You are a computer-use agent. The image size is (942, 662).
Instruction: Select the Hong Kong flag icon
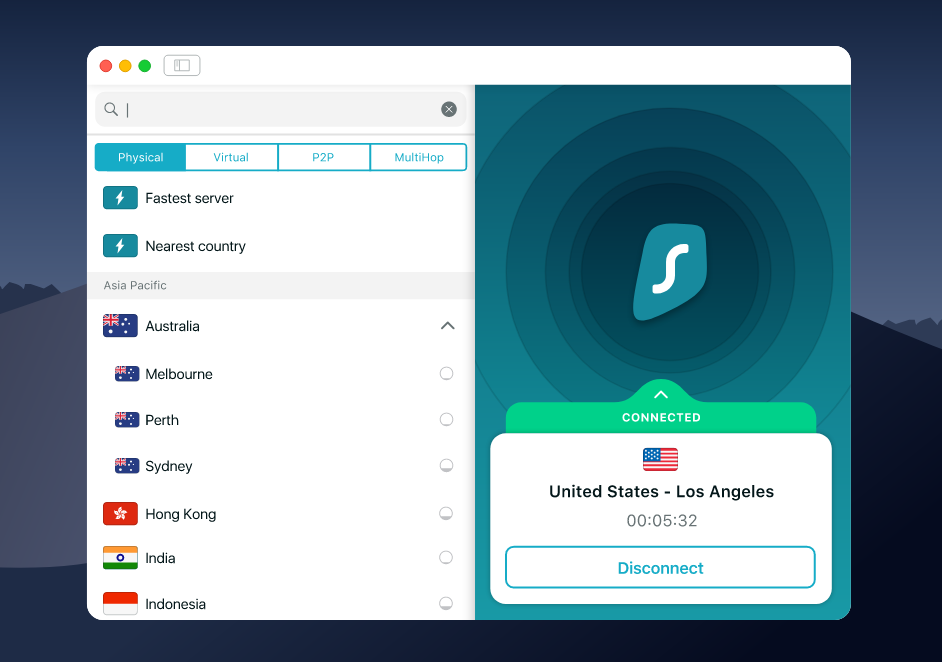tap(120, 514)
